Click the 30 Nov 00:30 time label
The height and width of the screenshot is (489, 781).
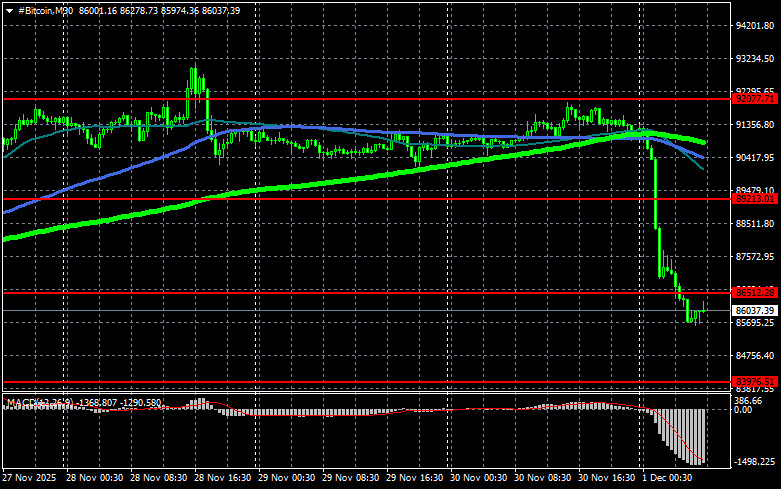[x=479, y=478]
